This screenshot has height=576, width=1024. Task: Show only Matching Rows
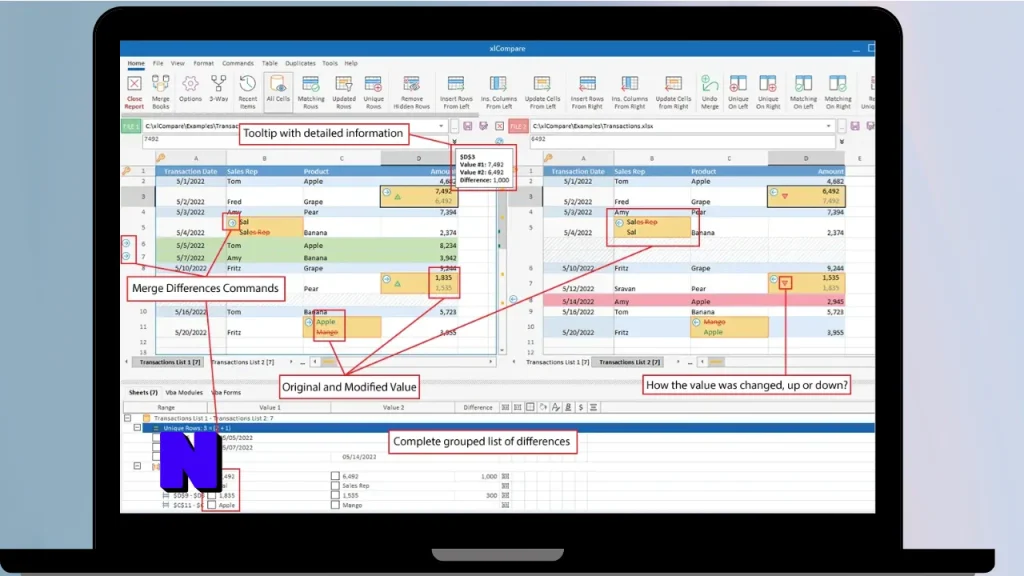(311, 91)
